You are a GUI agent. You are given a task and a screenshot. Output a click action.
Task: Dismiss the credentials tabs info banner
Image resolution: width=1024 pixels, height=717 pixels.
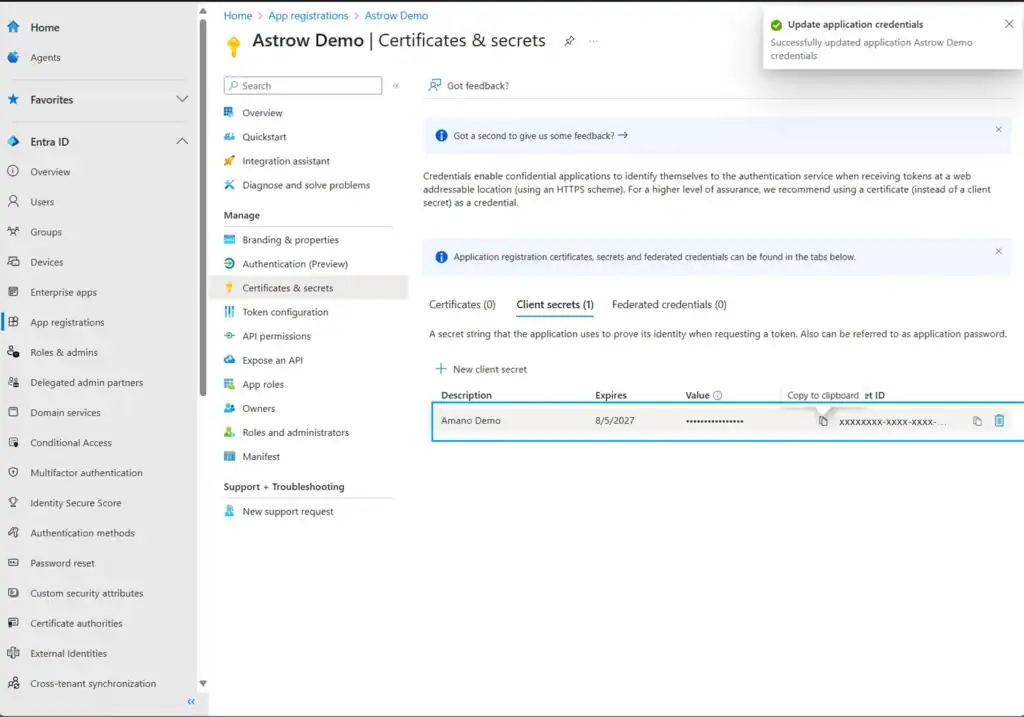(998, 251)
